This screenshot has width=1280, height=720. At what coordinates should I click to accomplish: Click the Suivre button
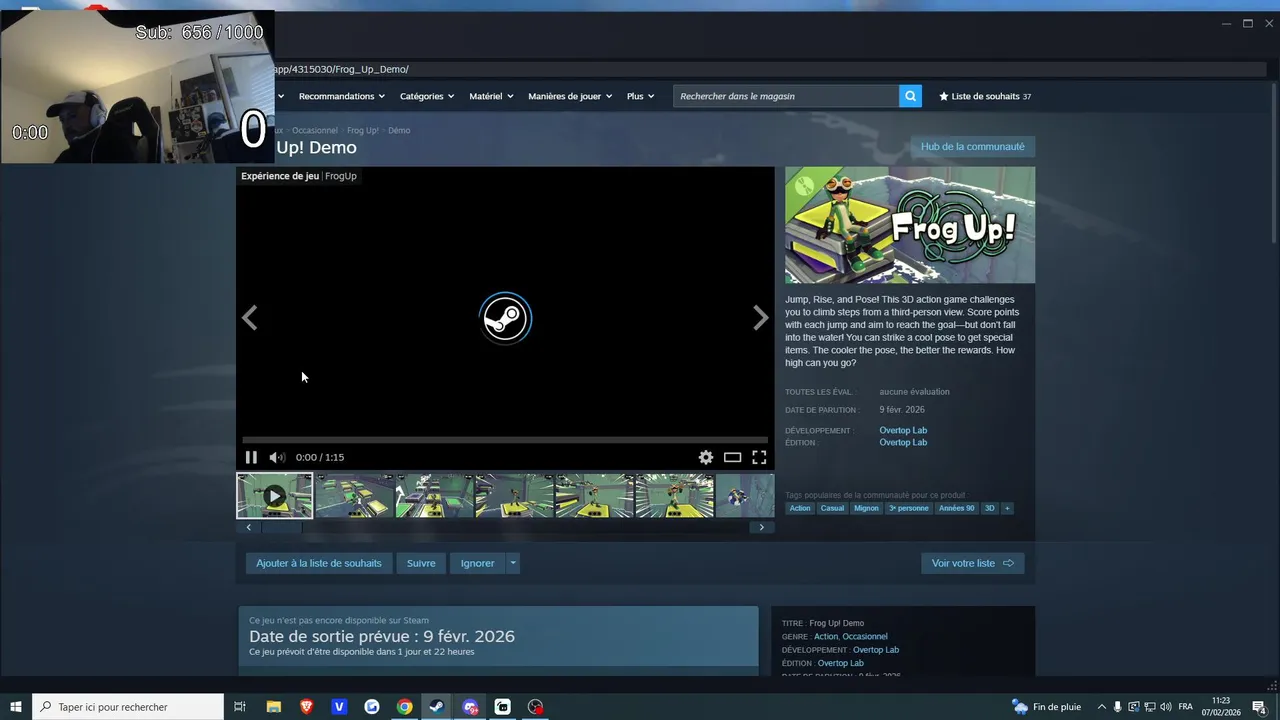click(x=421, y=563)
